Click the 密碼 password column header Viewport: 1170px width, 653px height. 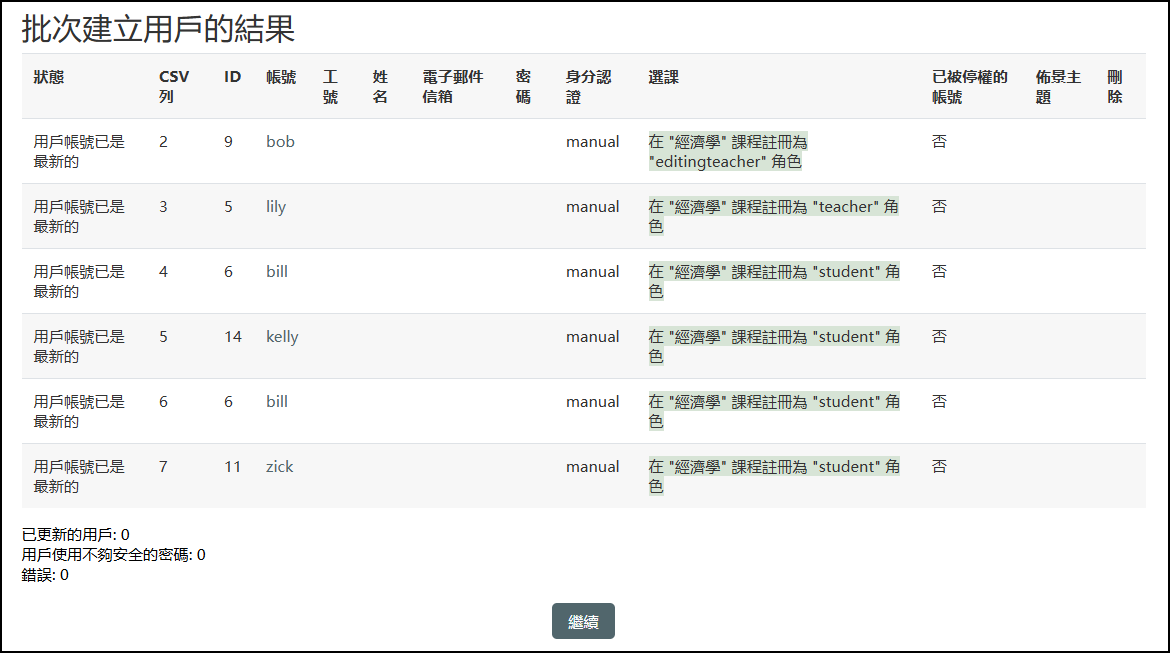(521, 84)
